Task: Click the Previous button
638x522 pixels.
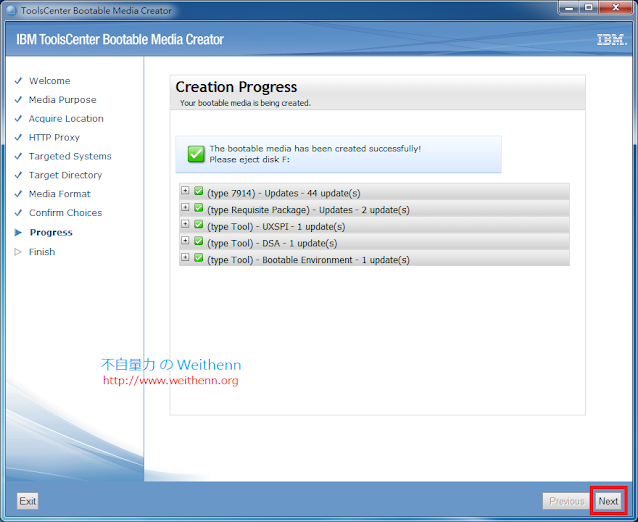Action: [566, 501]
